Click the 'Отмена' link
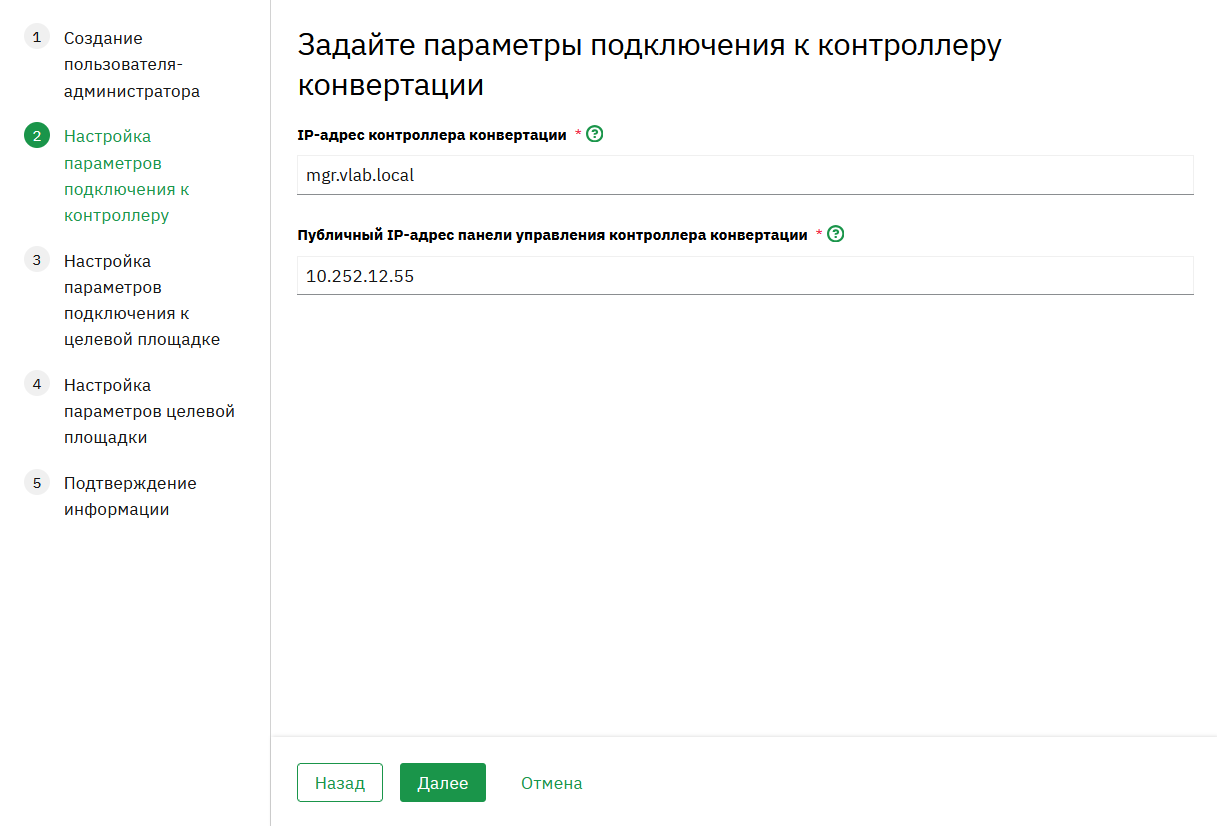This screenshot has height=826, width=1217. [x=552, y=783]
